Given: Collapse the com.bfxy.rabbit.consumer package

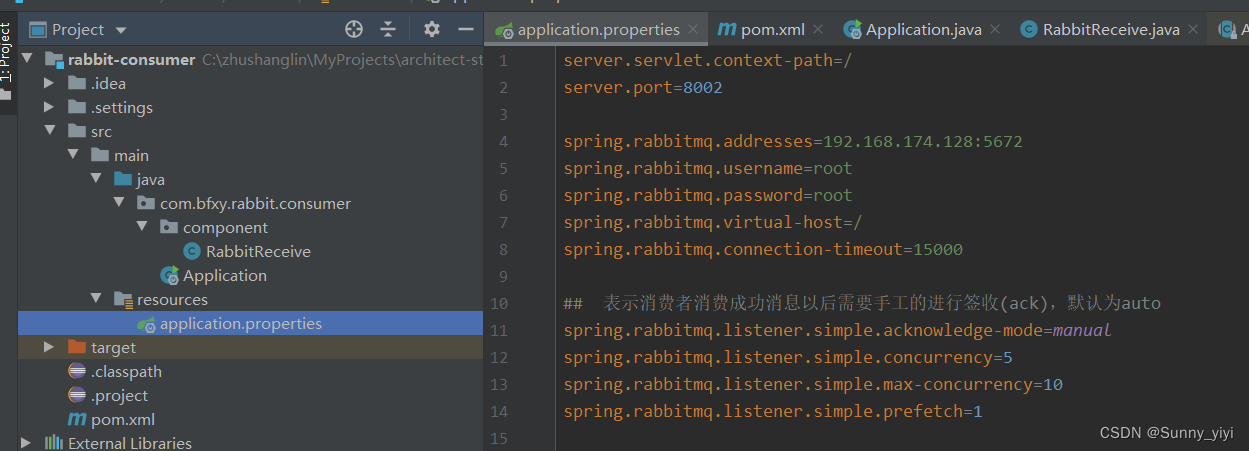Looking at the screenshot, I should click(119, 203).
